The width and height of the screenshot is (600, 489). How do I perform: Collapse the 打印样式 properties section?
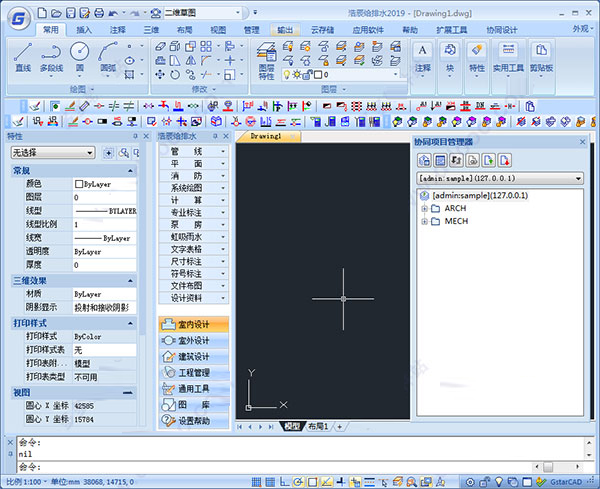click(x=130, y=323)
